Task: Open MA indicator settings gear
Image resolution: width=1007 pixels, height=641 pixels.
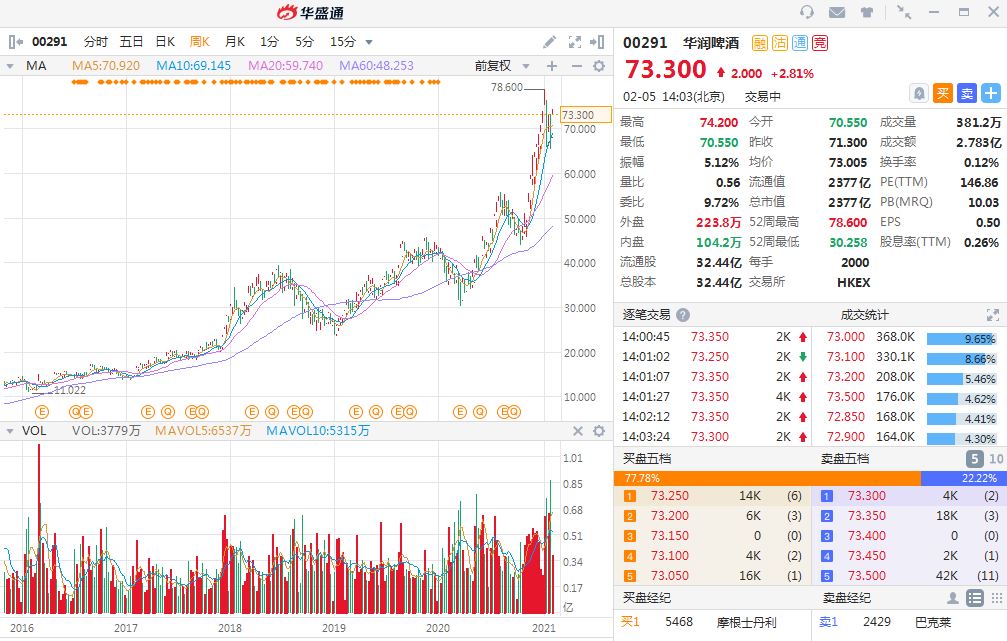Action: [x=599, y=66]
